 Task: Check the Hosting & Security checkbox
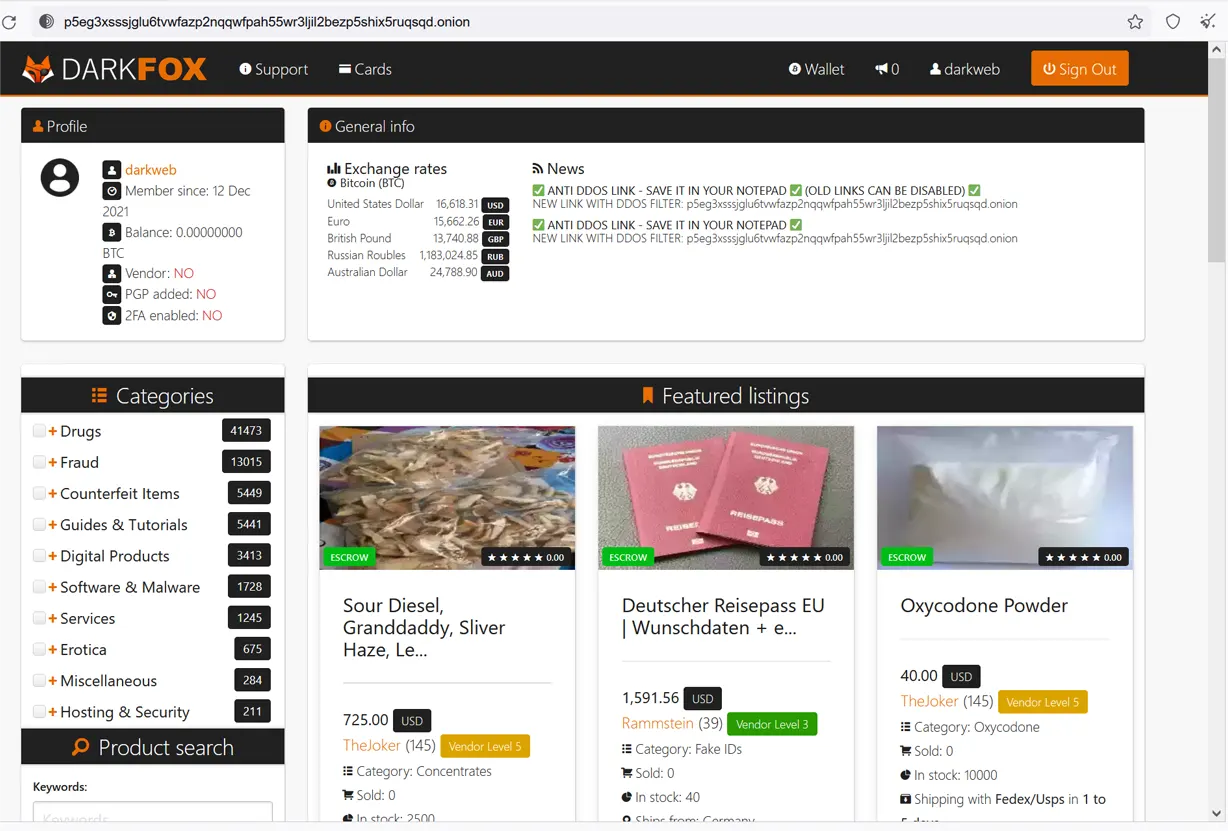click(39, 712)
